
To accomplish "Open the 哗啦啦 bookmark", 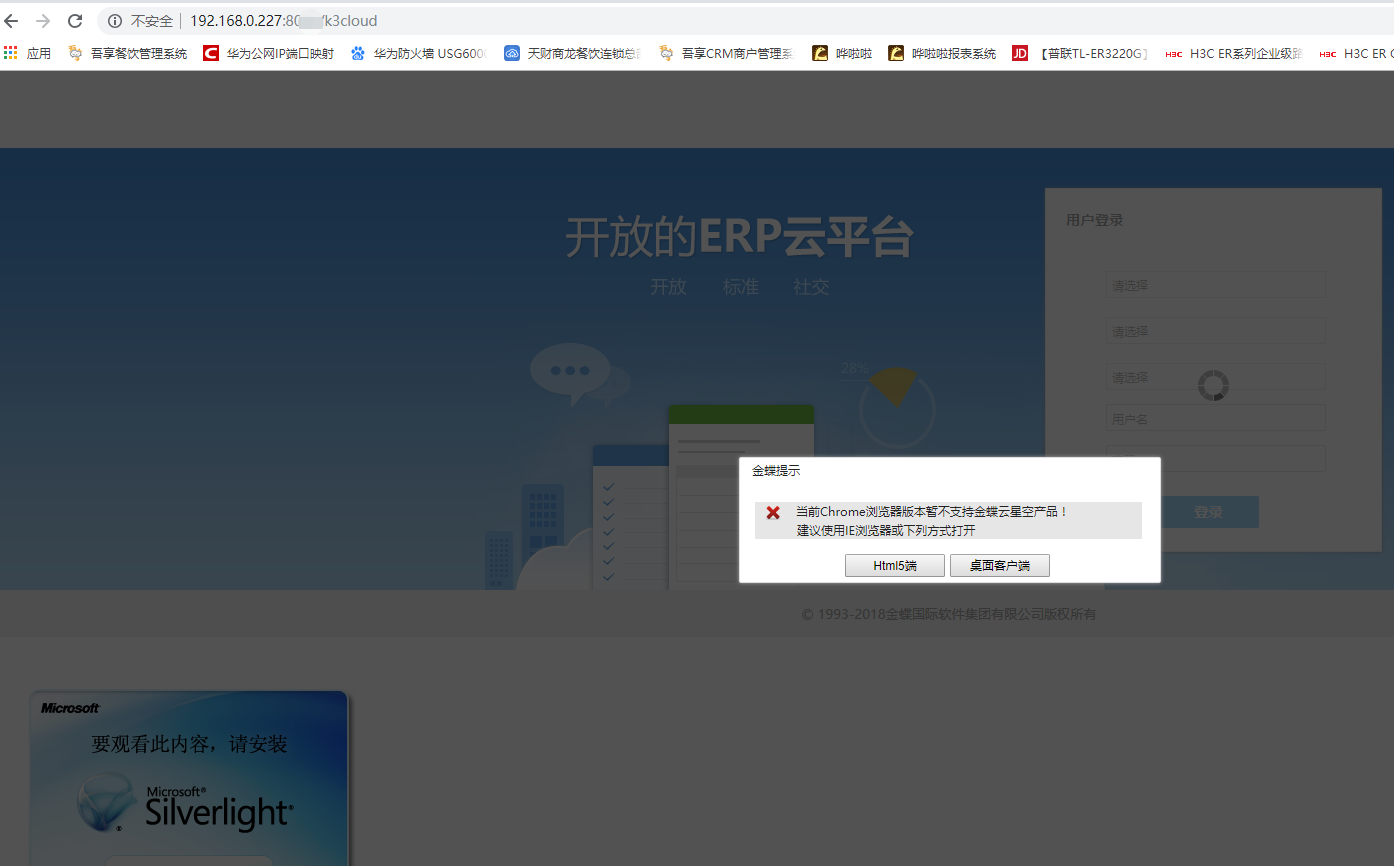I will click(x=842, y=53).
